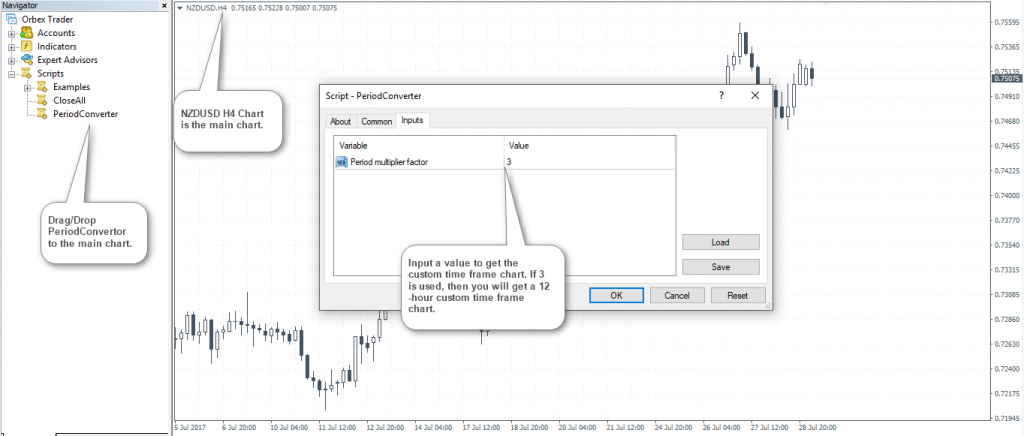Click the CloseAll script icon

coord(42,101)
